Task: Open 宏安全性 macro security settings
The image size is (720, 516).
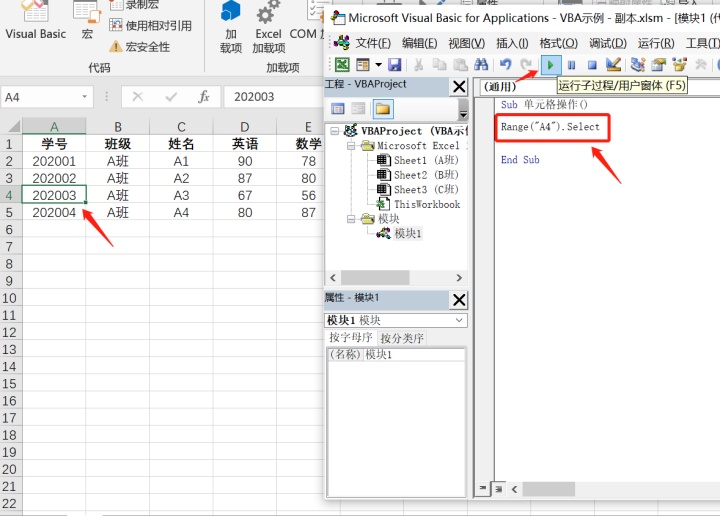Action: point(140,46)
